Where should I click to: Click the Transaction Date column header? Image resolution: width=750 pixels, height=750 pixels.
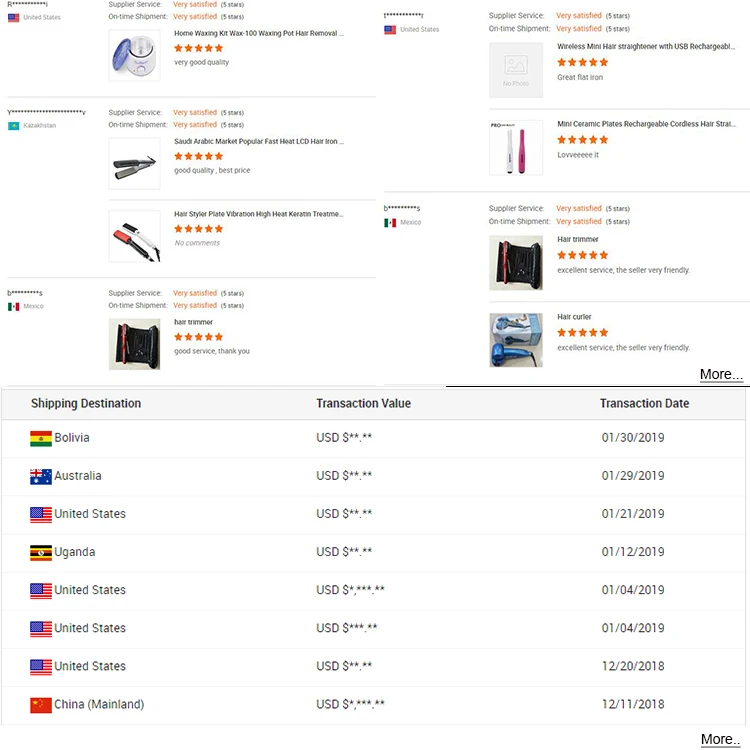[x=644, y=403]
